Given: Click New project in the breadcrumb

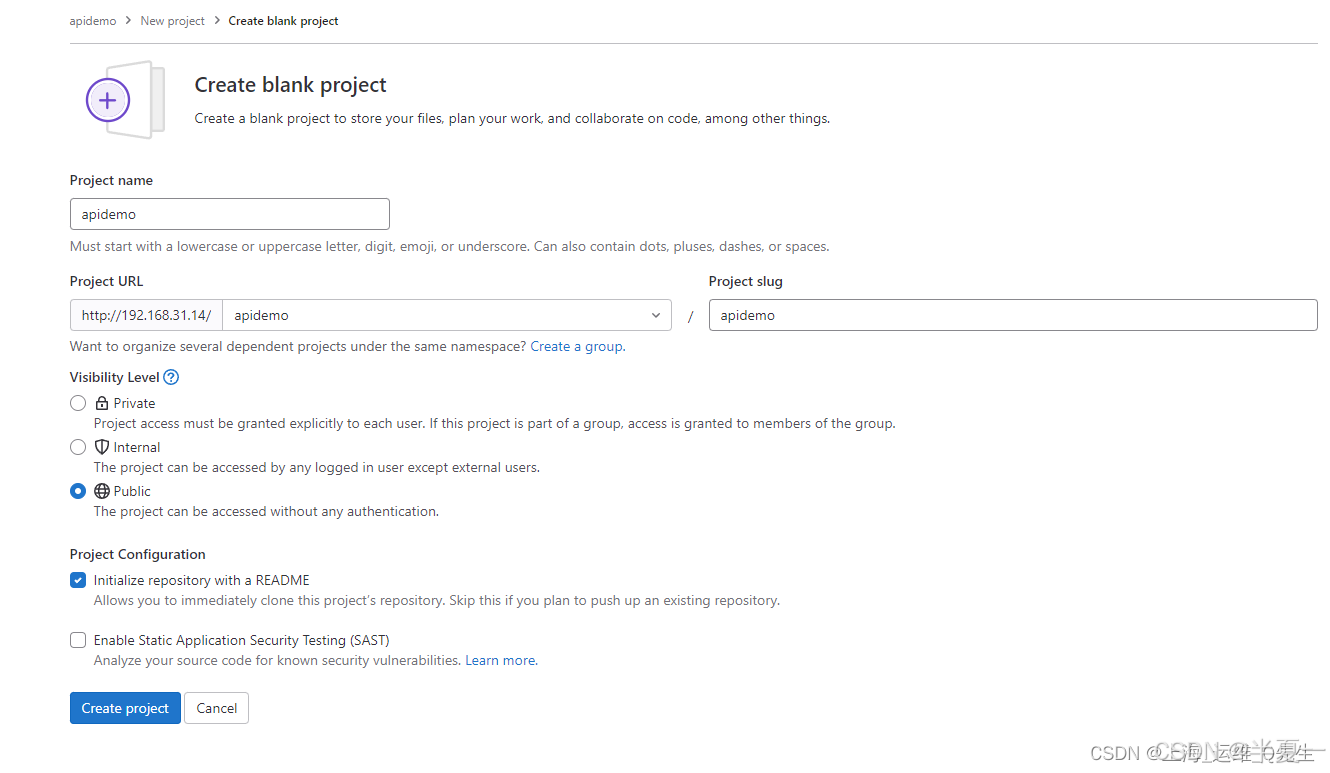Looking at the screenshot, I should tap(172, 20).
